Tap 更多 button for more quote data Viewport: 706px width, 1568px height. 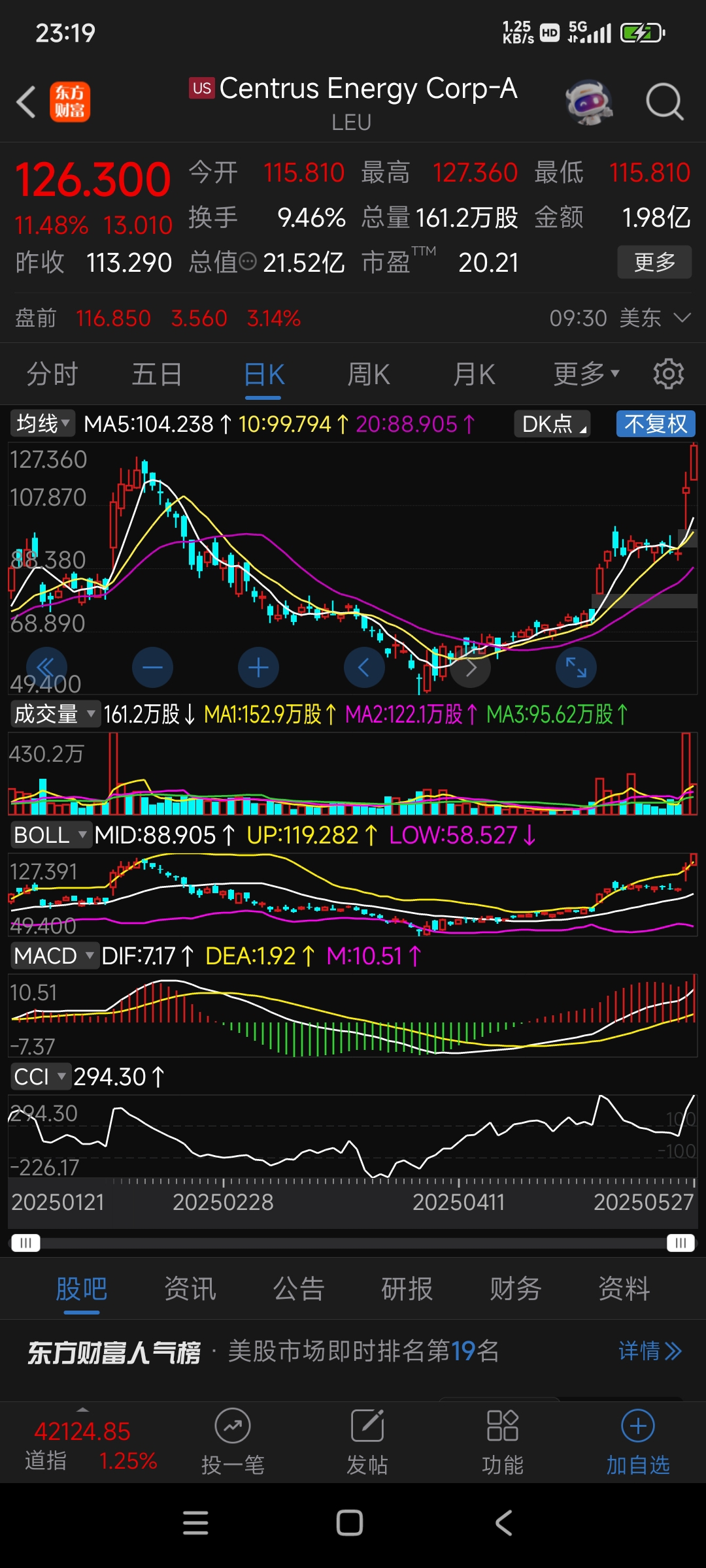click(654, 262)
